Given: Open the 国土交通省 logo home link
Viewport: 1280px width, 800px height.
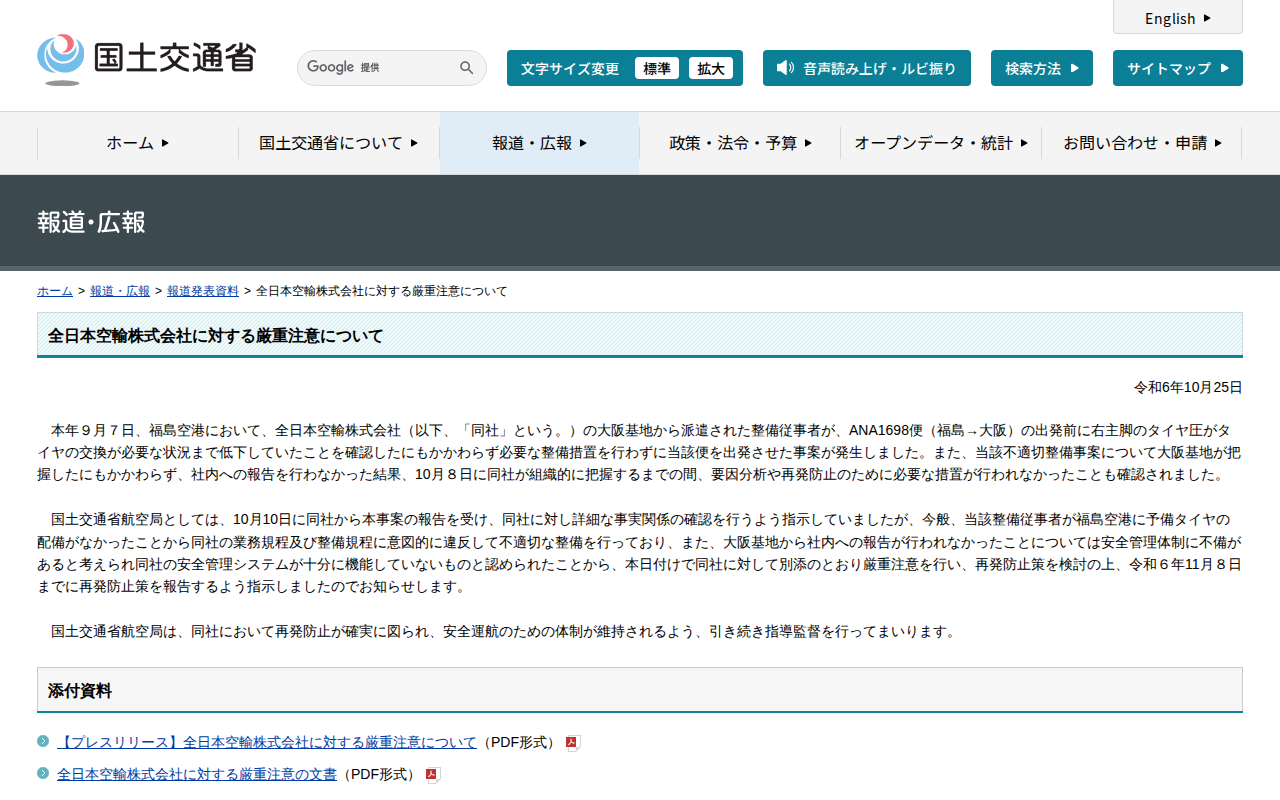Looking at the screenshot, I should 146,59.
